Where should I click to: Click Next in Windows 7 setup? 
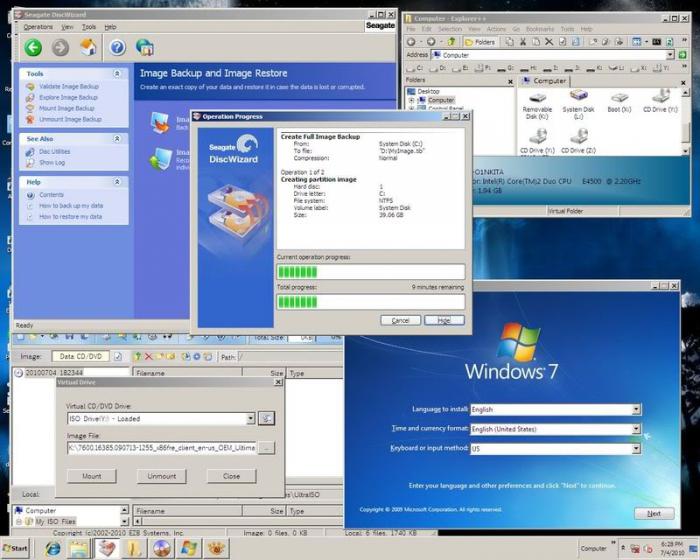[x=654, y=514]
